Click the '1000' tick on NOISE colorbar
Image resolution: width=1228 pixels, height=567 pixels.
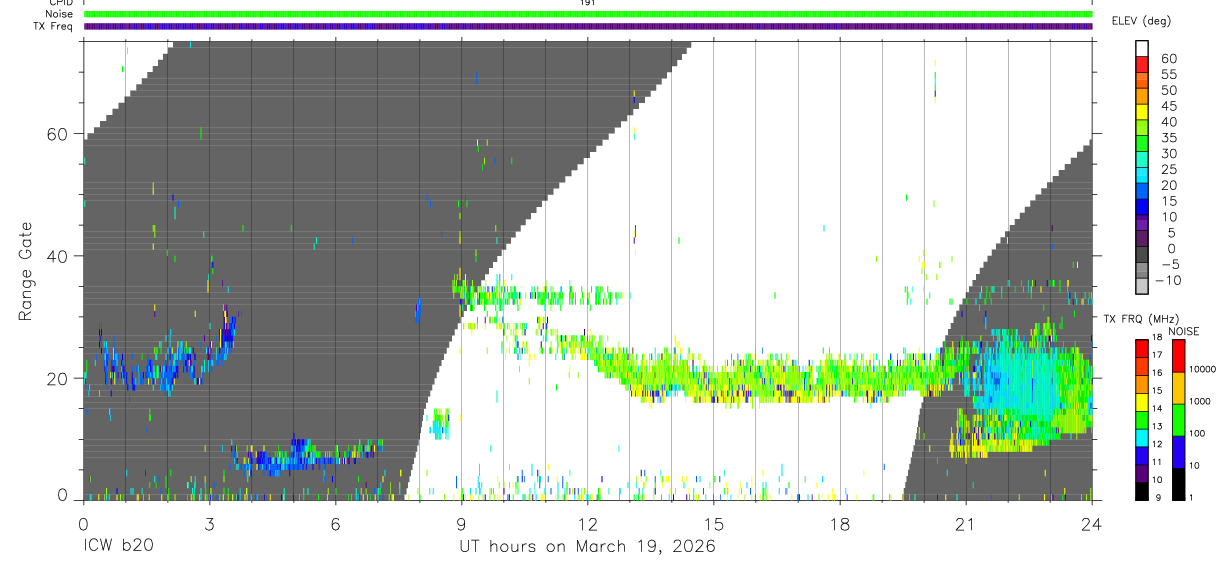tap(1202, 401)
